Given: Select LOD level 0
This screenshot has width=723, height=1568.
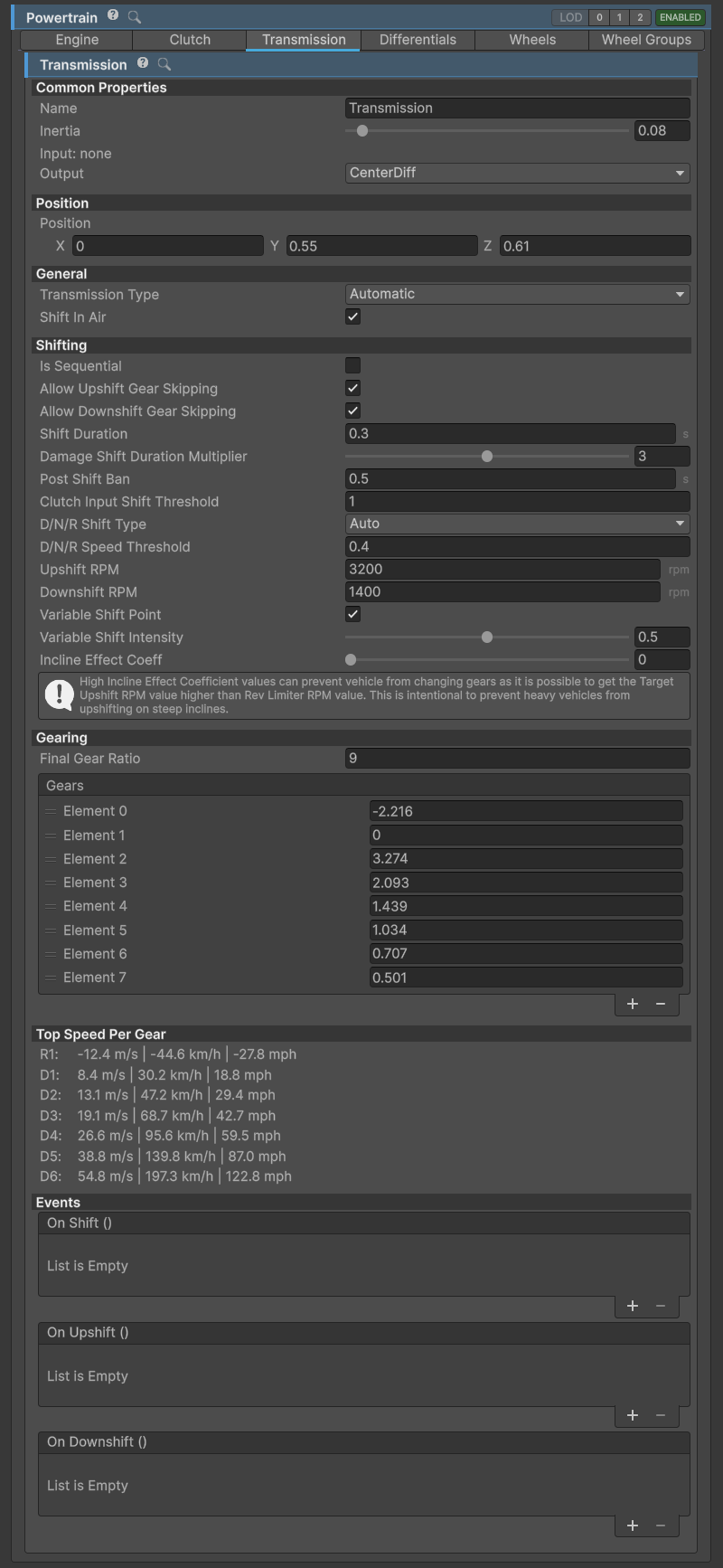Looking at the screenshot, I should [599, 17].
